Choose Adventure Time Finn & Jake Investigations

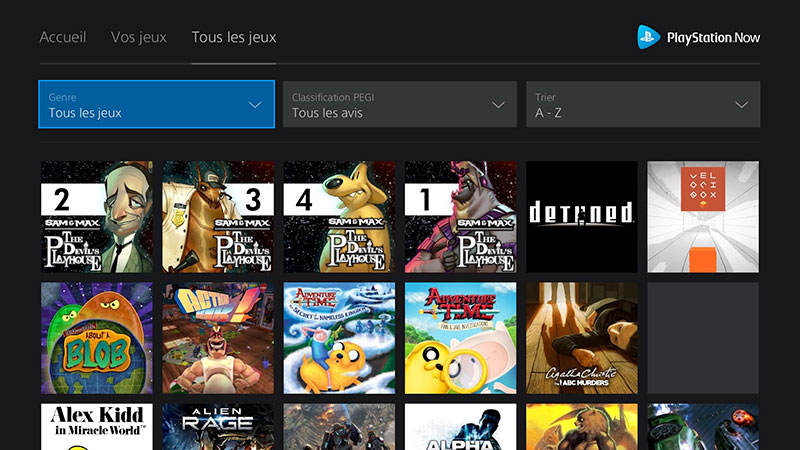(x=460, y=337)
